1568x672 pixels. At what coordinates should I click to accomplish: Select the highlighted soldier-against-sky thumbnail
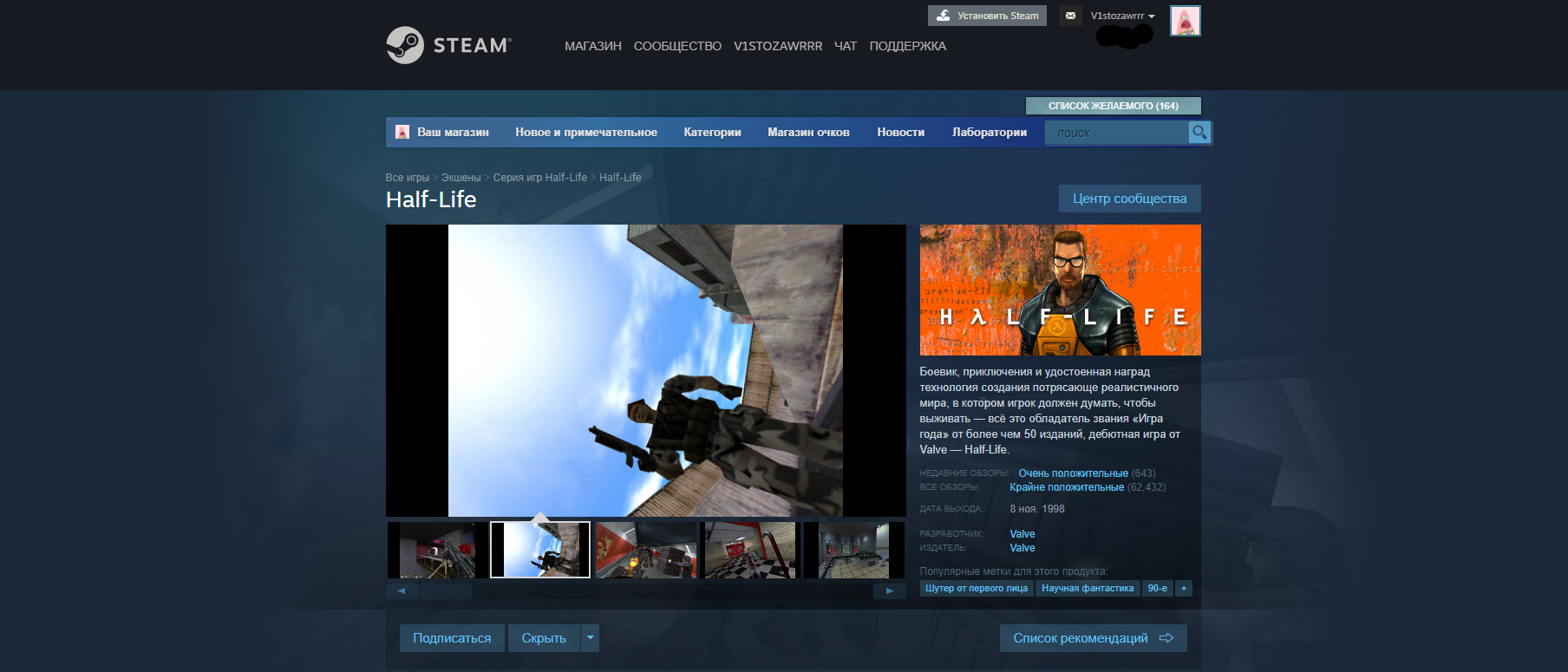(x=540, y=550)
